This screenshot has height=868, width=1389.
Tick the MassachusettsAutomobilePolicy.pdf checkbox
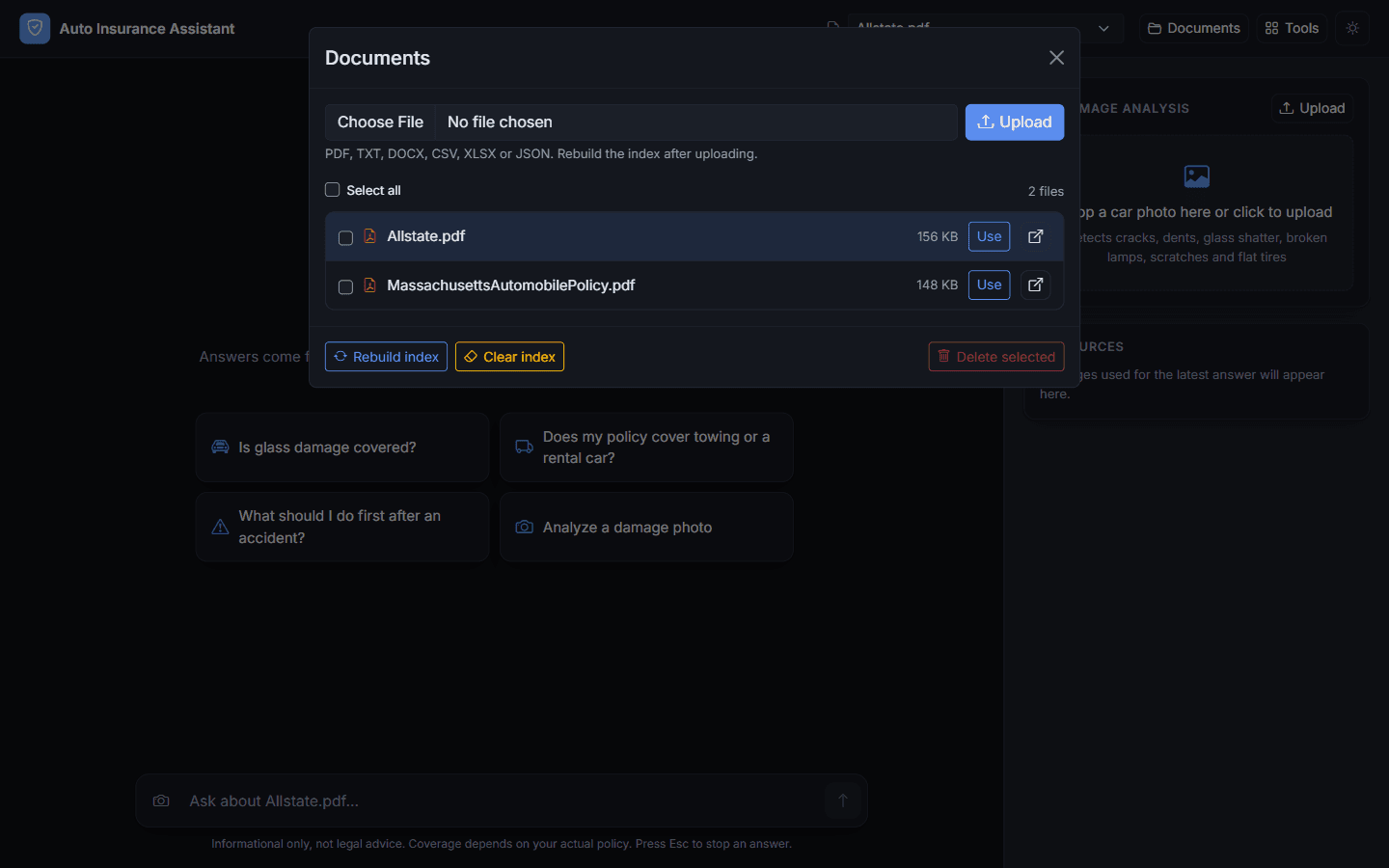point(345,286)
